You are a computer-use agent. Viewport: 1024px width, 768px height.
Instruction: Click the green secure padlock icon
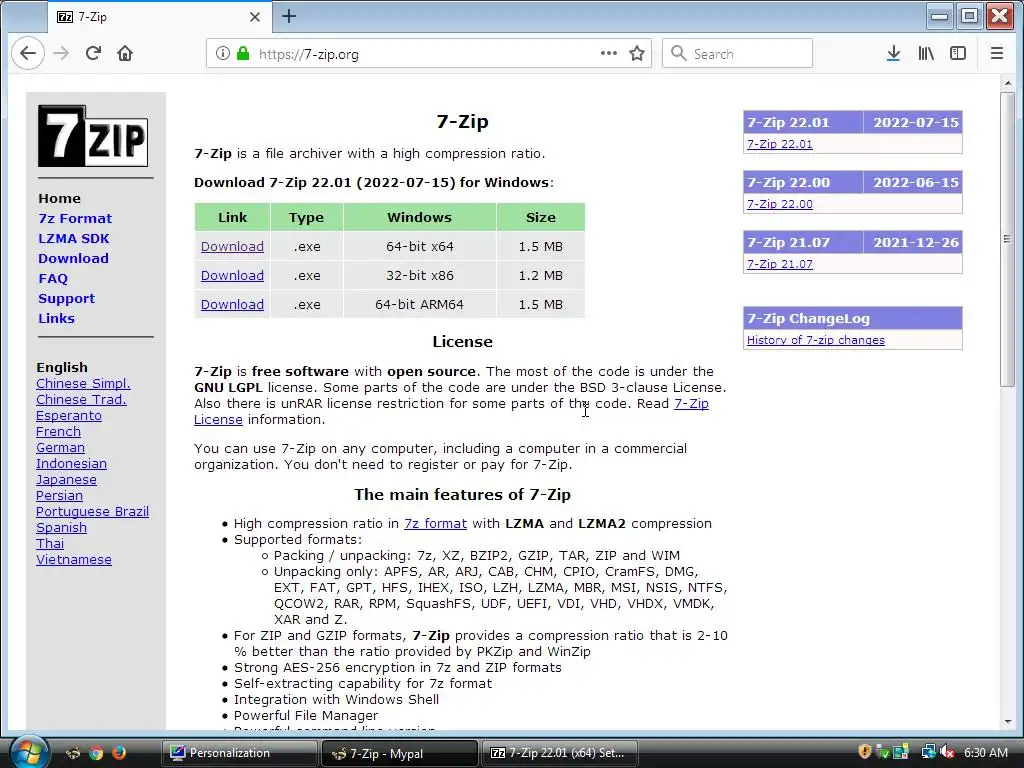243,54
